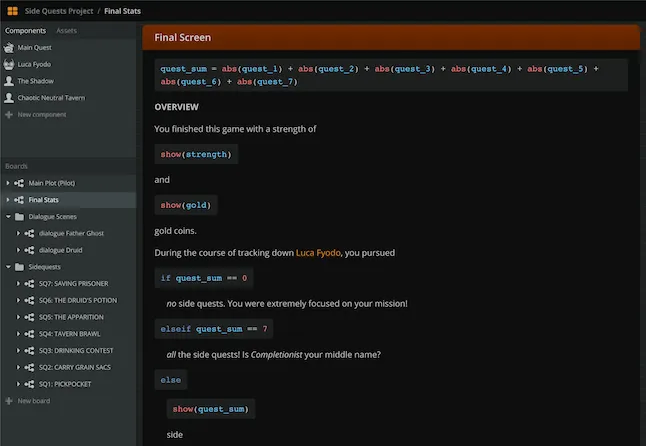Click the dialogue Father Ghost board icon

pos(29,234)
